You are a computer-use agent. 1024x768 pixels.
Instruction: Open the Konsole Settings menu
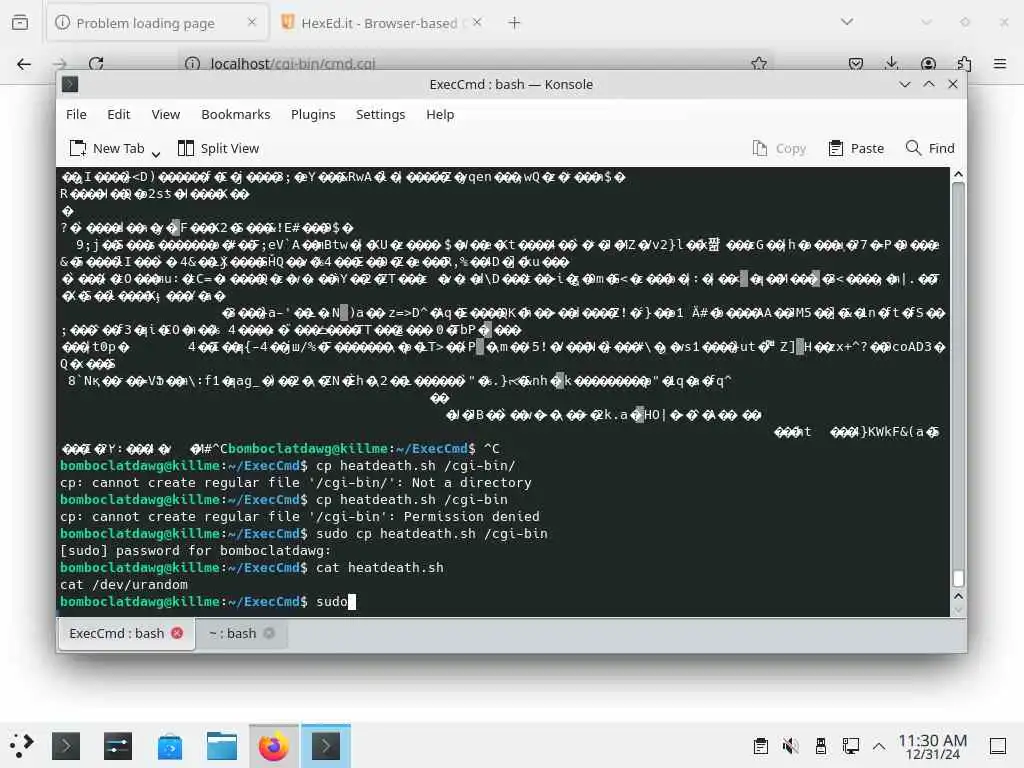coord(380,114)
